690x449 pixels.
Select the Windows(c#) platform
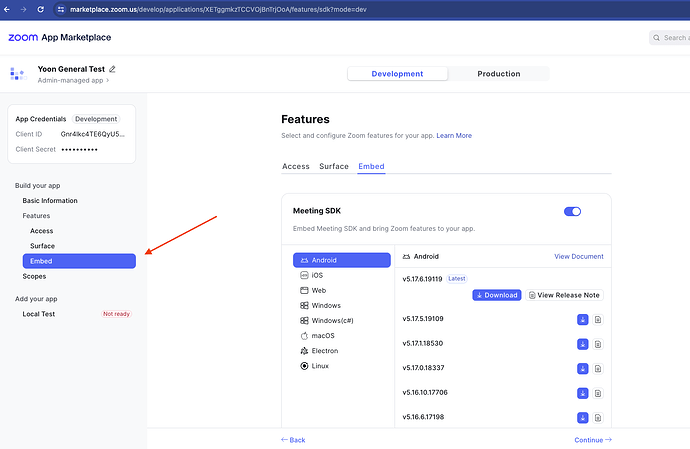tap(341, 320)
